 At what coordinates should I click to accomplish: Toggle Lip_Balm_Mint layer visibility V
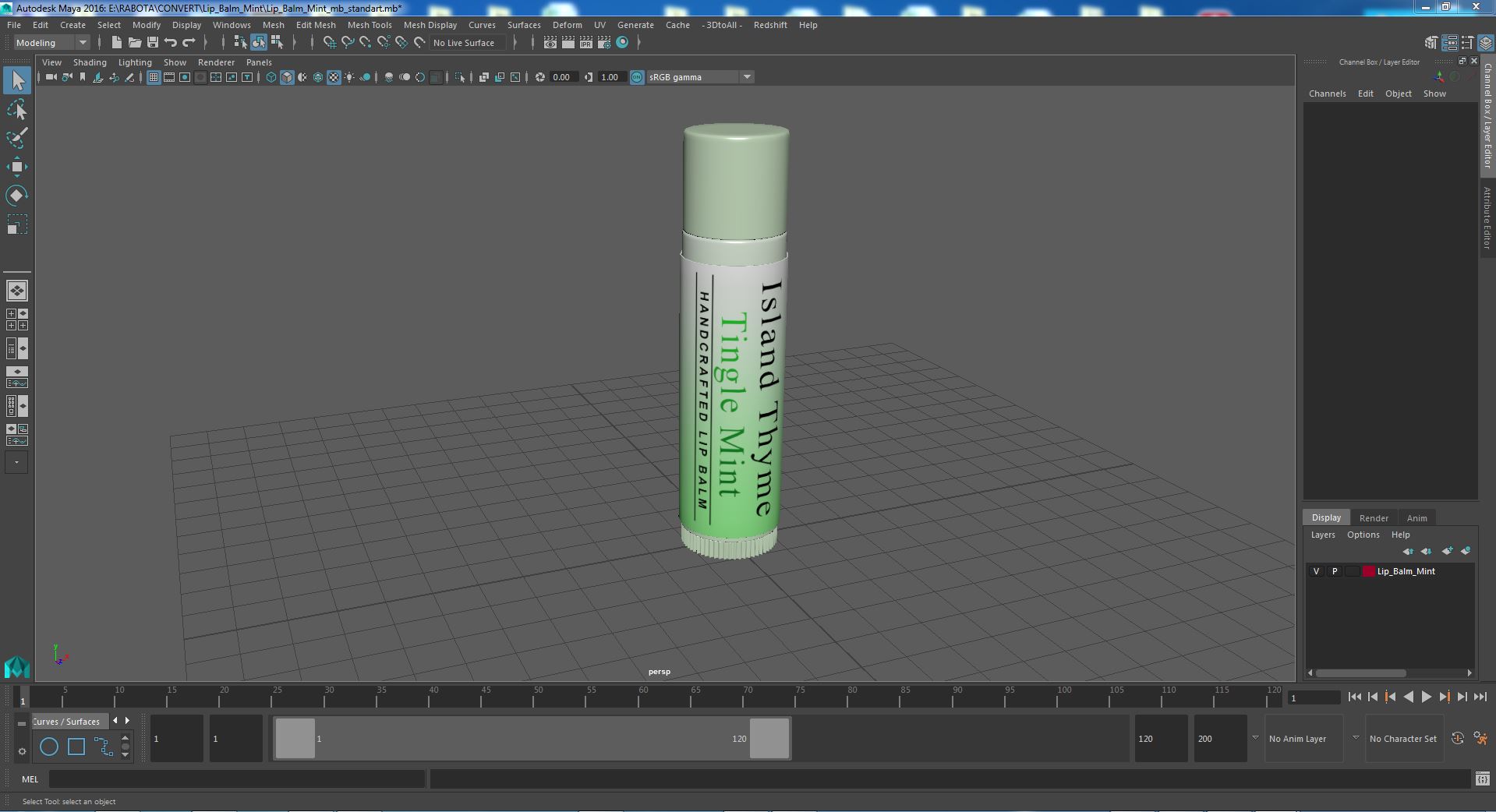click(x=1317, y=570)
